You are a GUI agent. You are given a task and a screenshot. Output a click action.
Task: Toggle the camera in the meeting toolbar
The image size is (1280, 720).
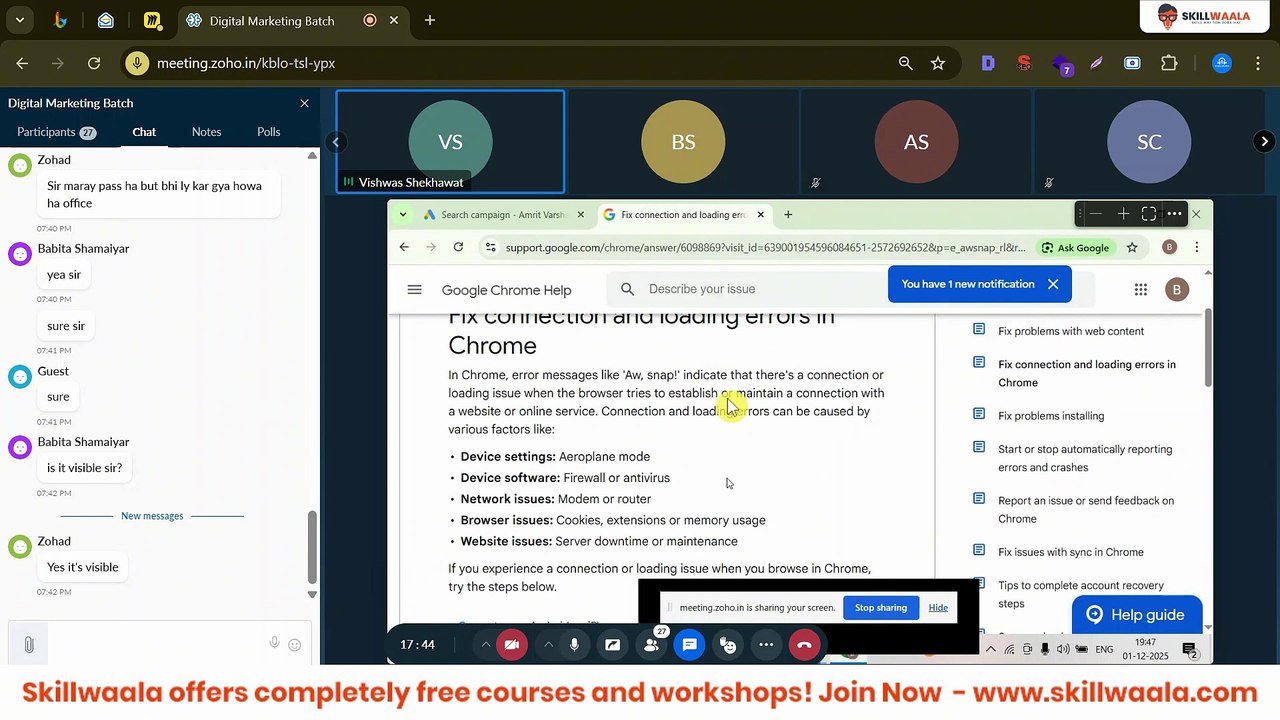pos(511,645)
